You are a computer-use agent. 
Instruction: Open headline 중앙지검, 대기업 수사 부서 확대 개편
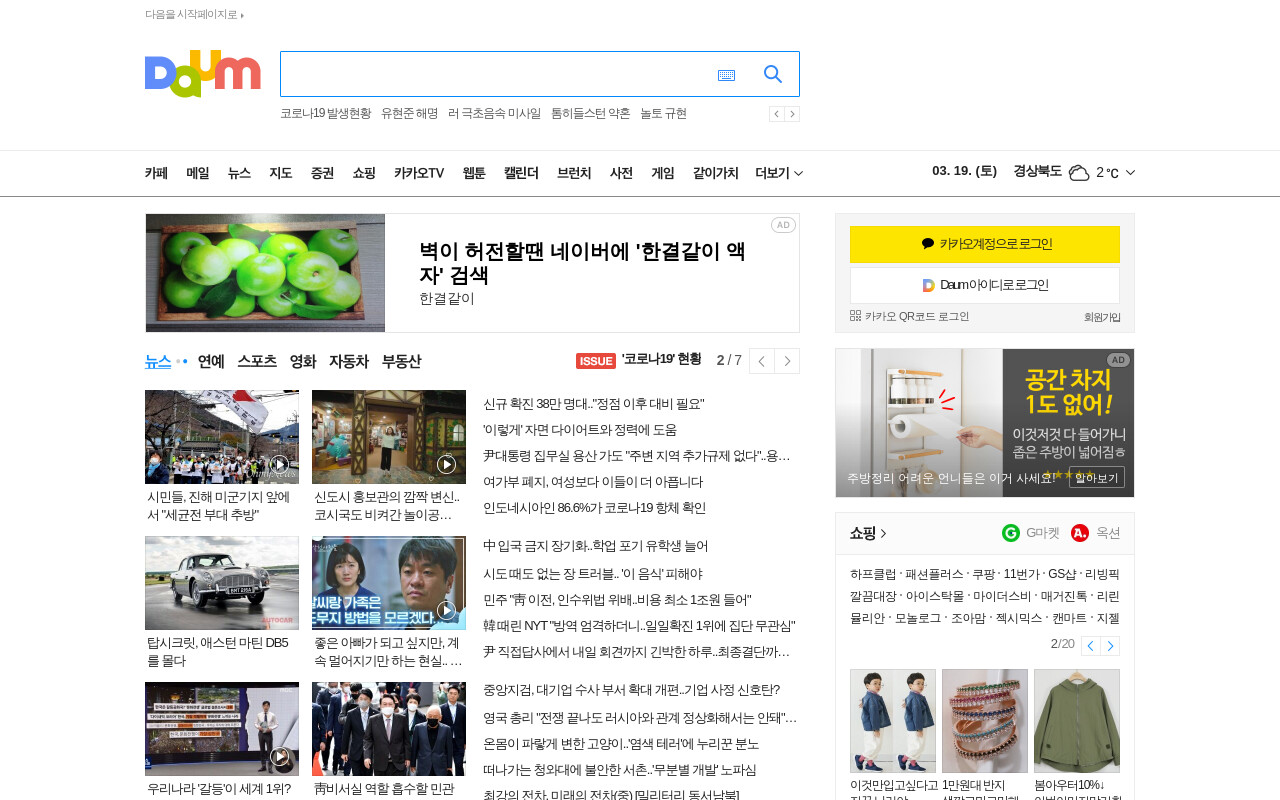(631, 690)
